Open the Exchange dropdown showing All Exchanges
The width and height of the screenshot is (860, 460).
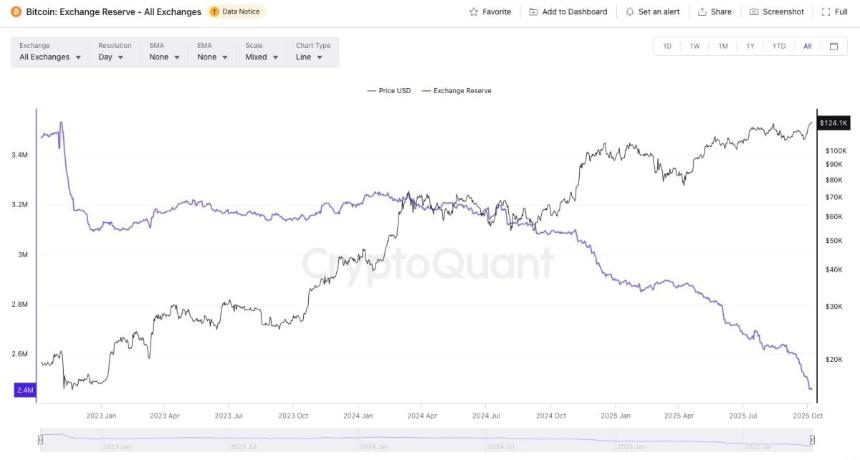[50, 57]
